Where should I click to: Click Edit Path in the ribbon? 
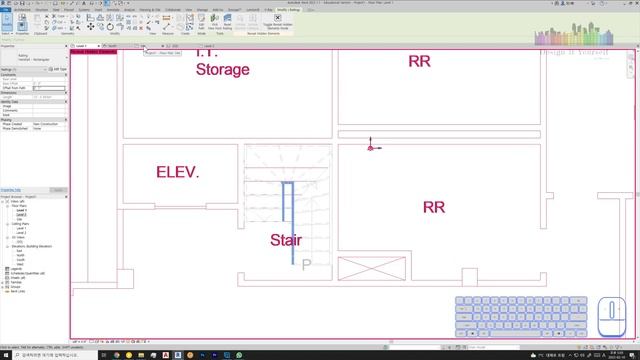click(201, 22)
